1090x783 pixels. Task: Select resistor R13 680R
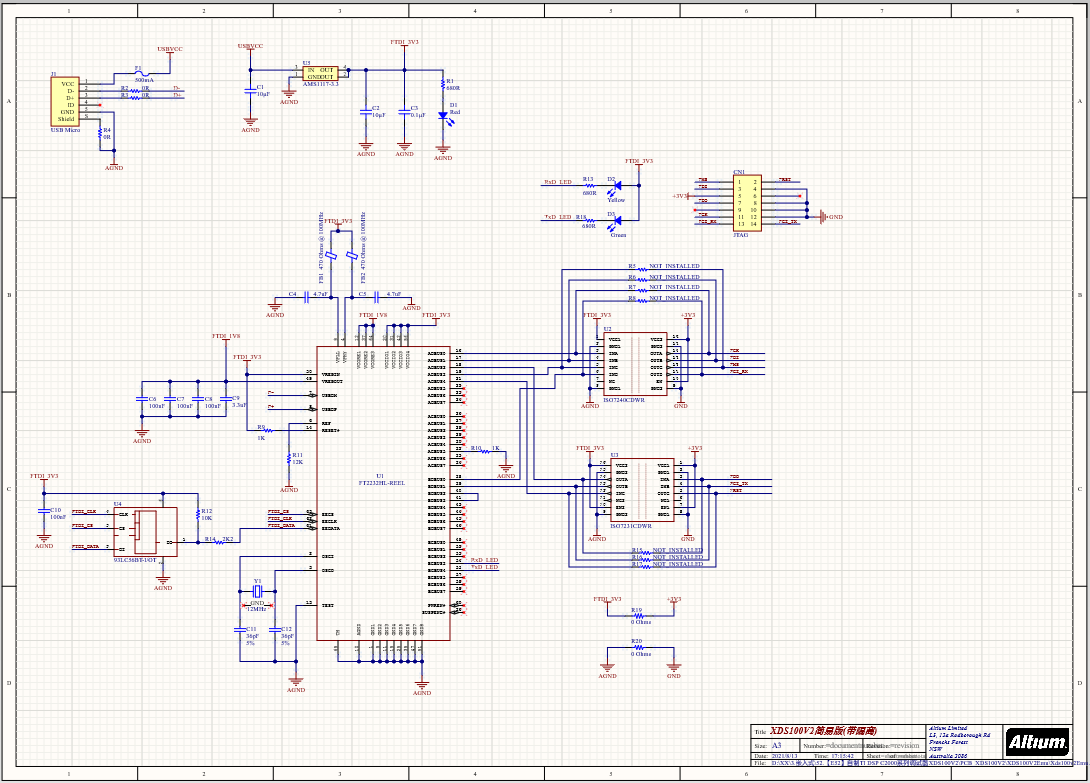589,186
